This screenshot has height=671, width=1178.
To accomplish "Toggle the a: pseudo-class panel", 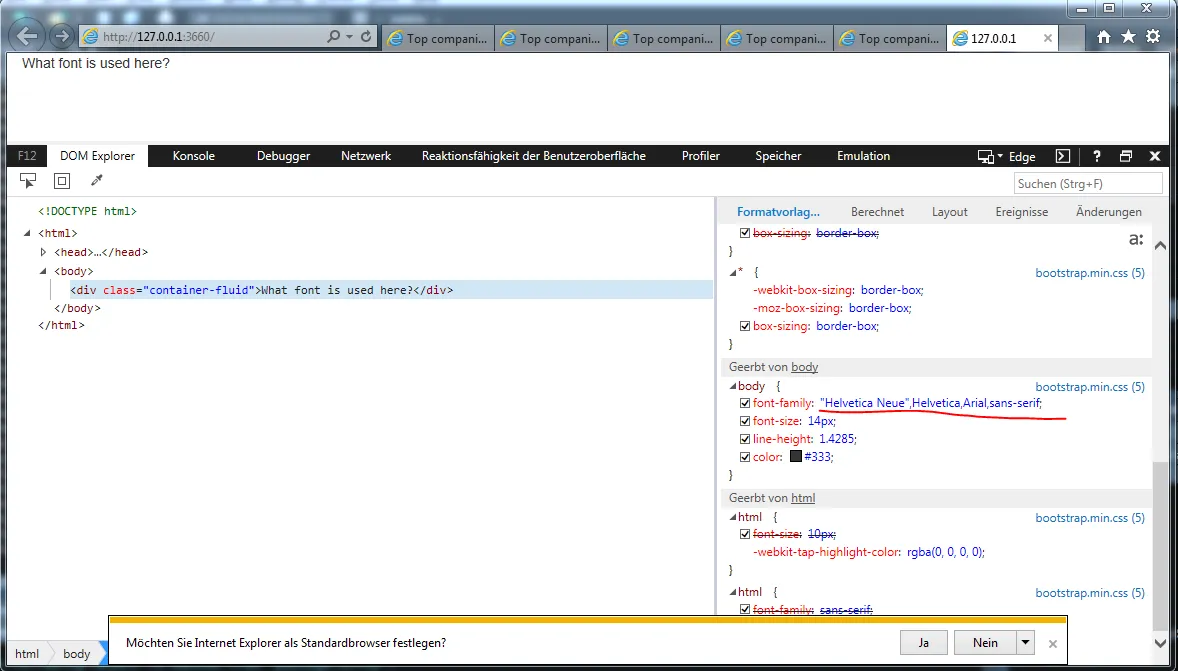I will coord(1136,240).
